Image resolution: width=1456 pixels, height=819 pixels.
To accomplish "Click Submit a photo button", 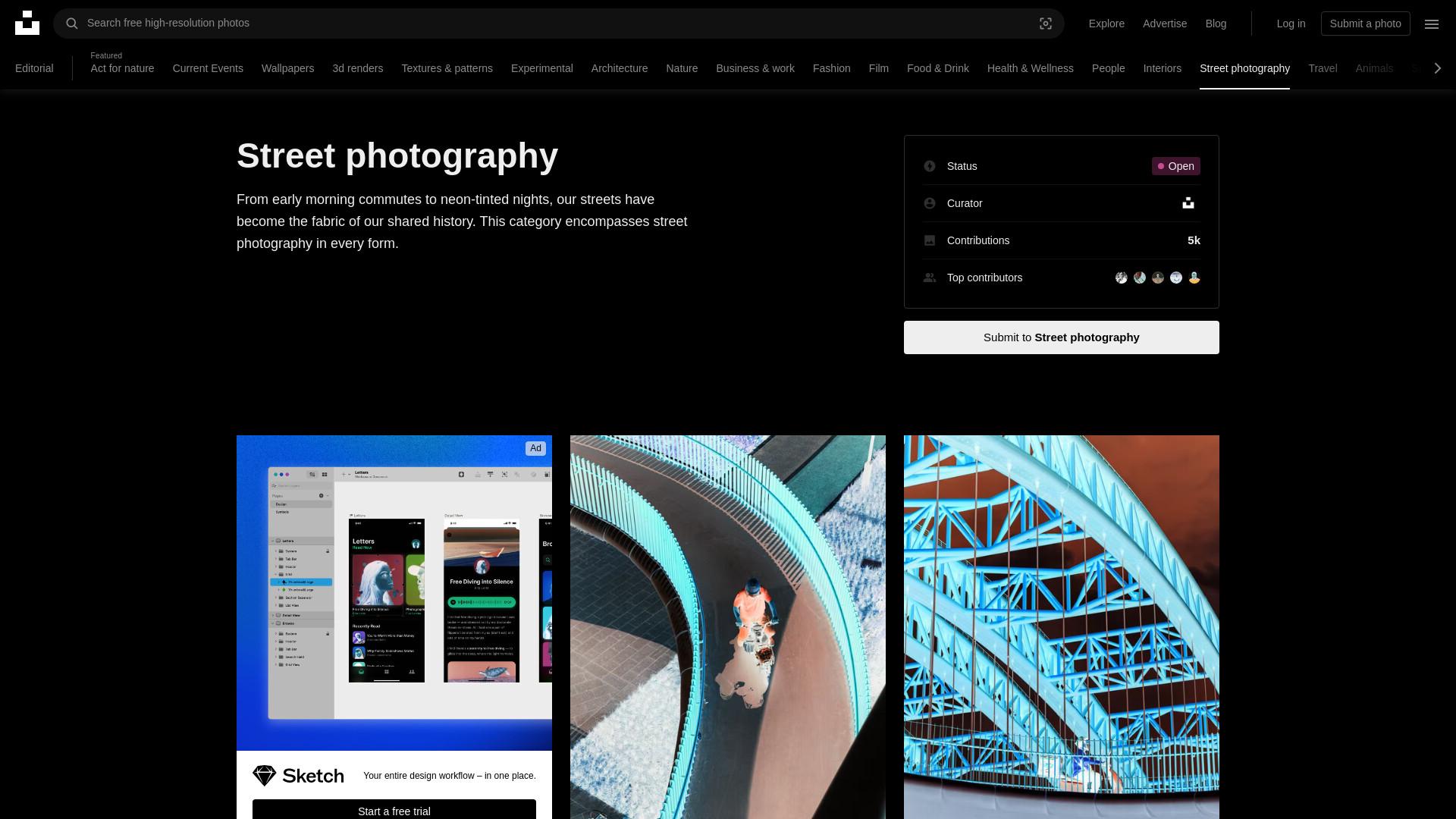I will click(x=1365, y=24).
